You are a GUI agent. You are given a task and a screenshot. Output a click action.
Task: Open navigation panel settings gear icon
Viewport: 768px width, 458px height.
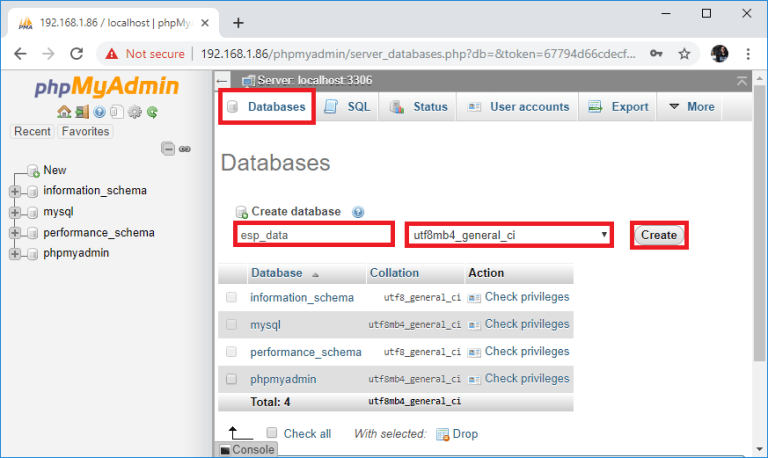click(135, 112)
